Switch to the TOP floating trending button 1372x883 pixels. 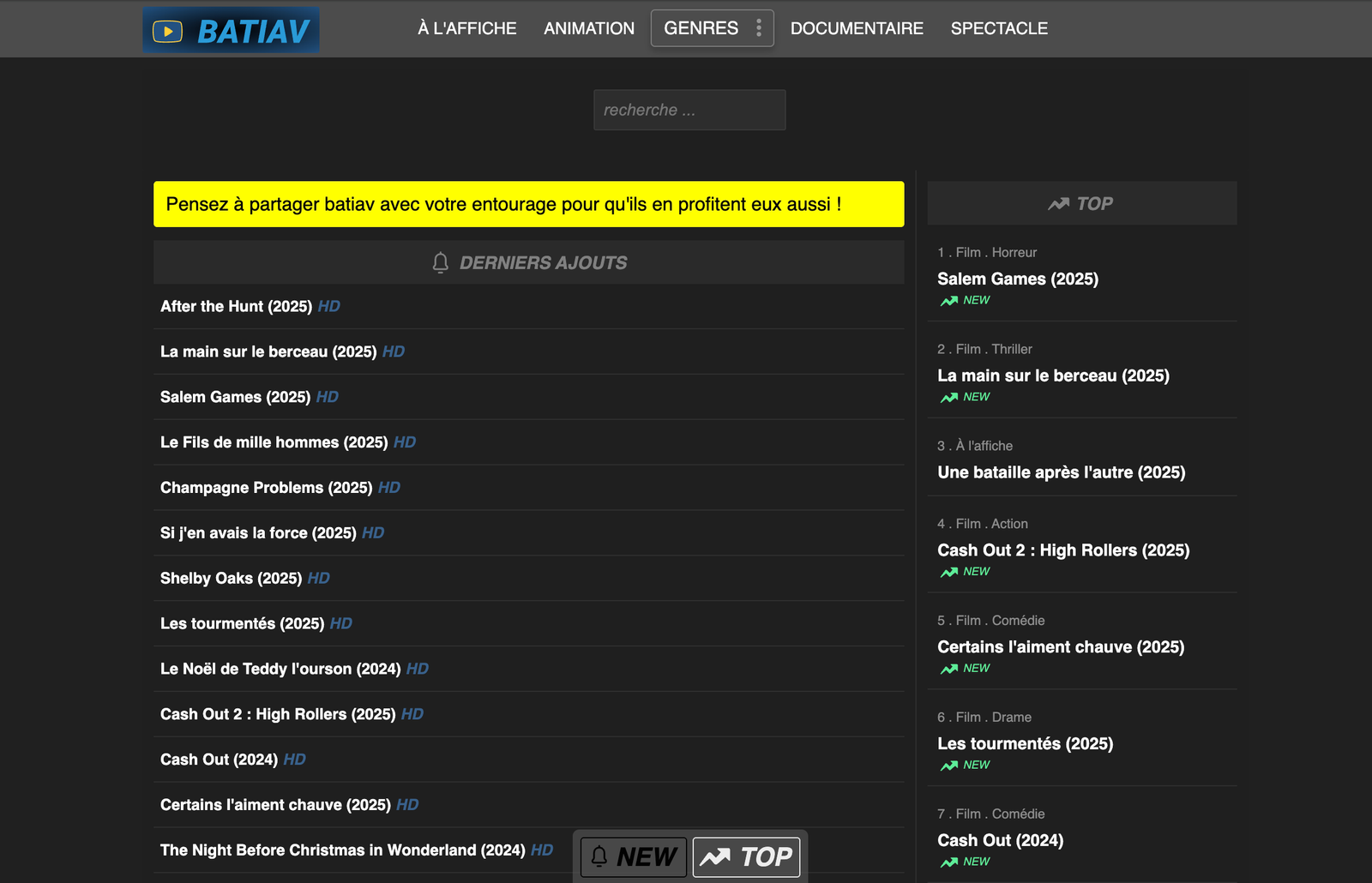point(746,856)
